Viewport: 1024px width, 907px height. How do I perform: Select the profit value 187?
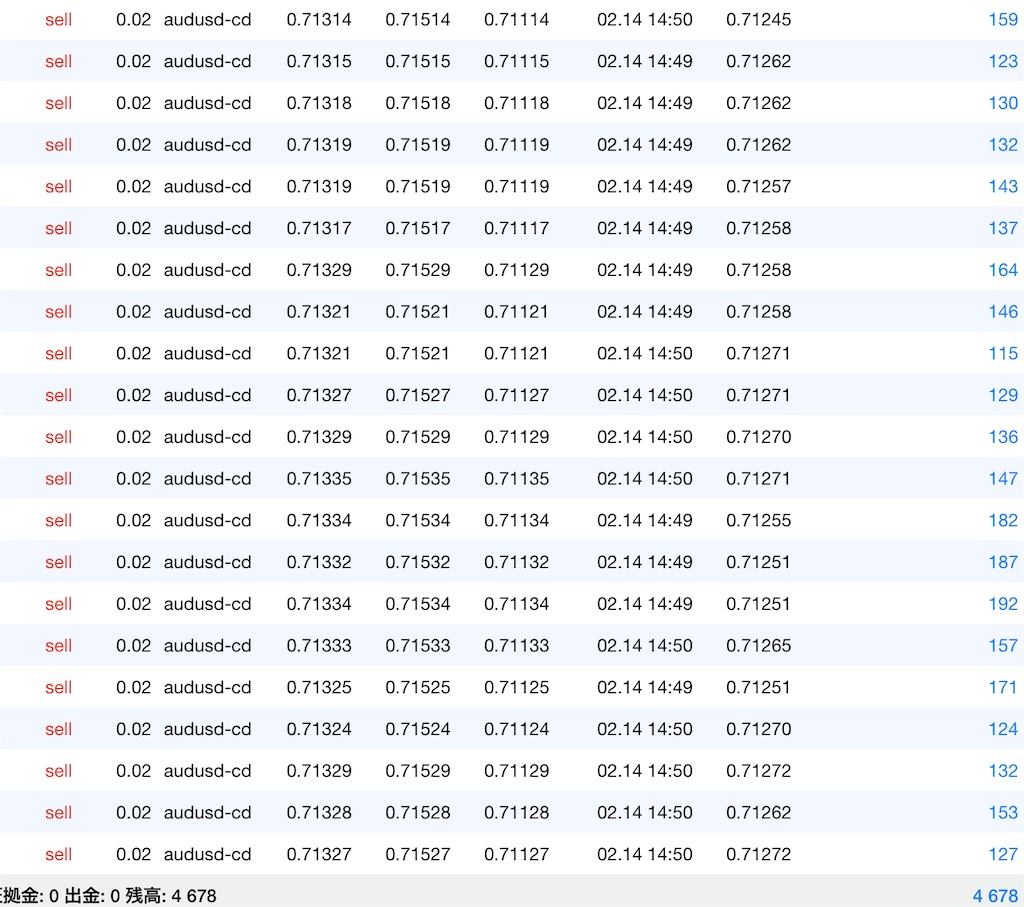(x=1003, y=563)
